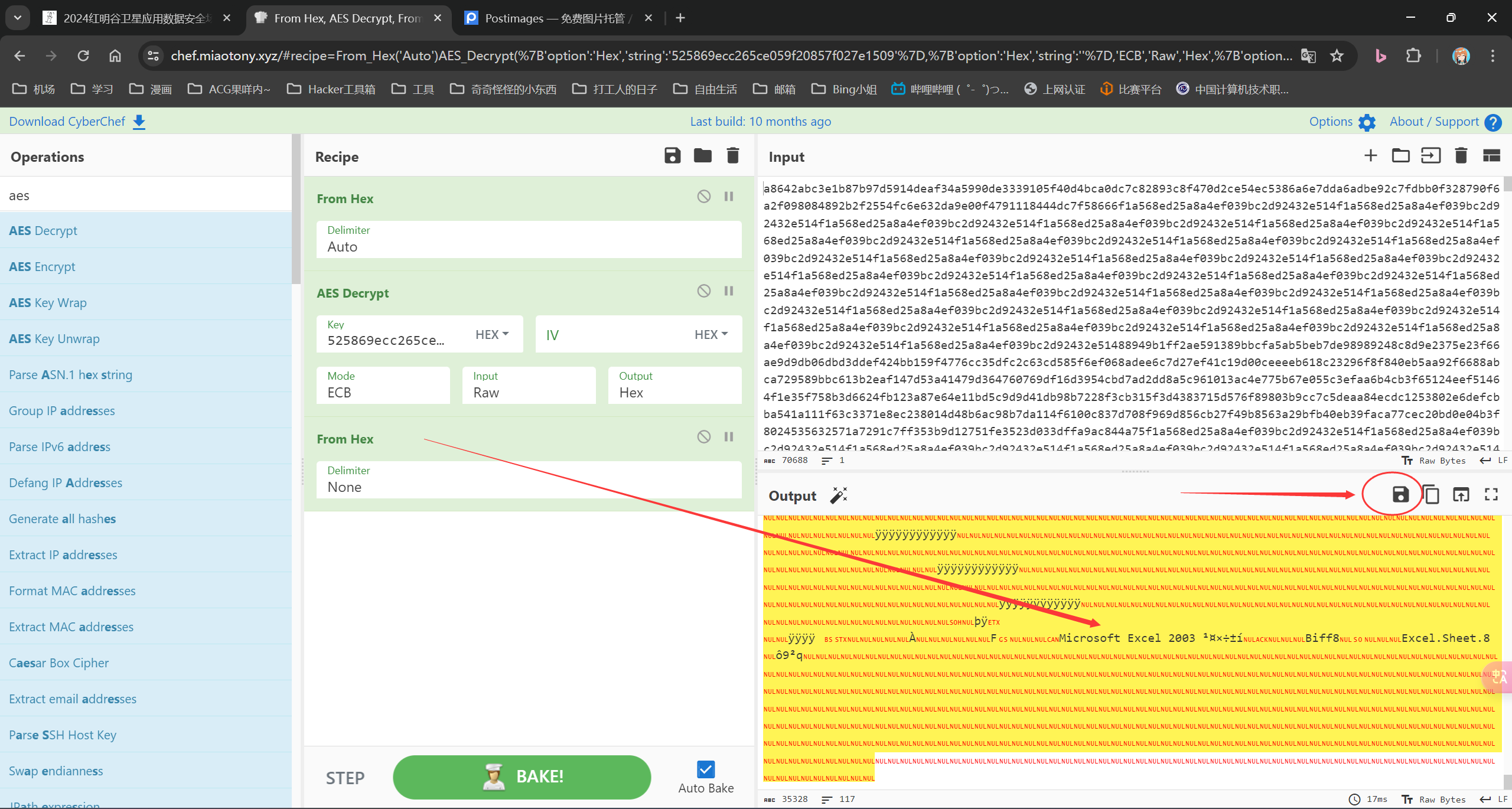
Task: Copy raw output to clipboard
Action: (1431, 494)
